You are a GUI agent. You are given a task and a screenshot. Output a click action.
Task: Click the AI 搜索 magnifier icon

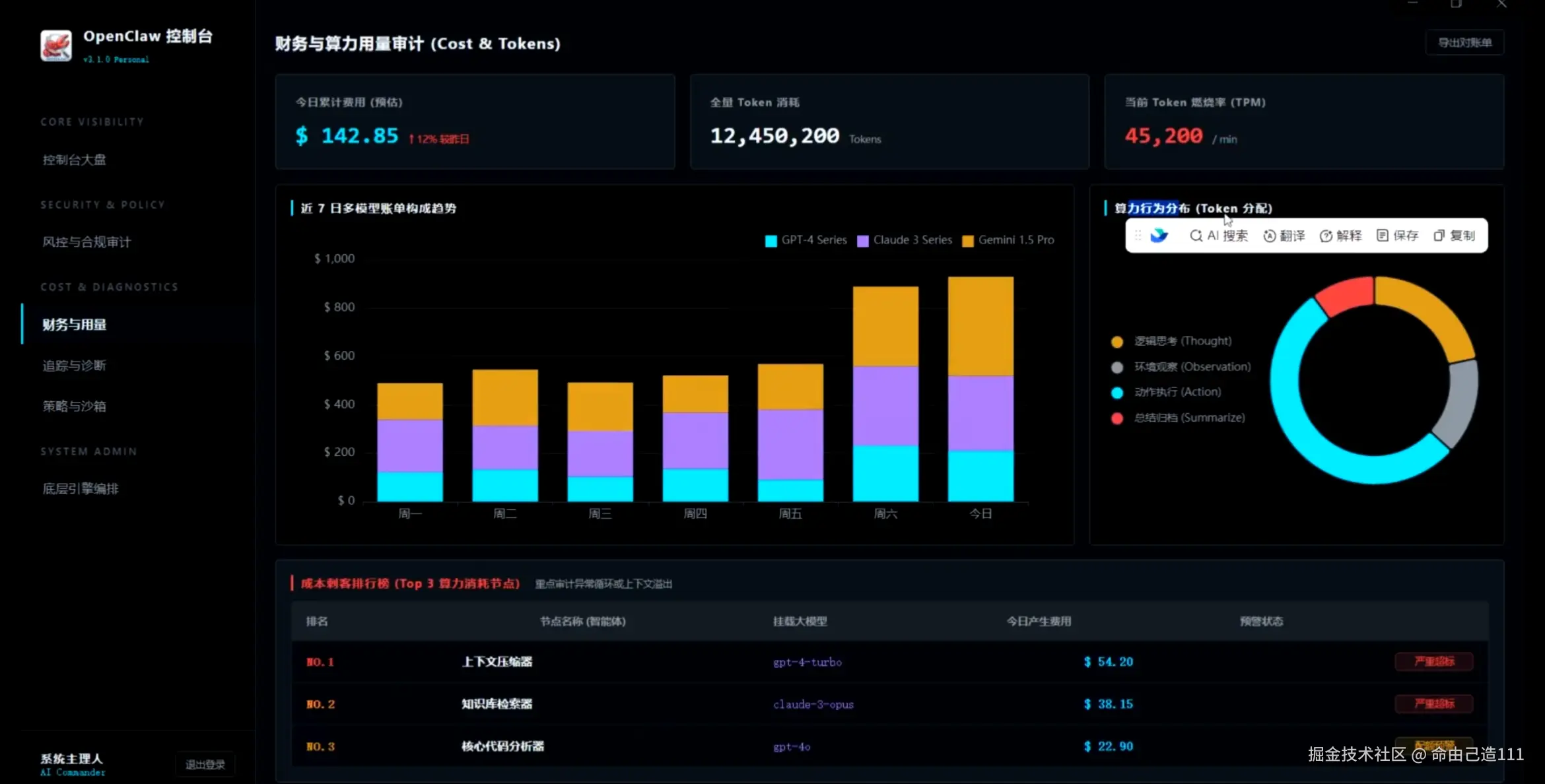[1195, 236]
